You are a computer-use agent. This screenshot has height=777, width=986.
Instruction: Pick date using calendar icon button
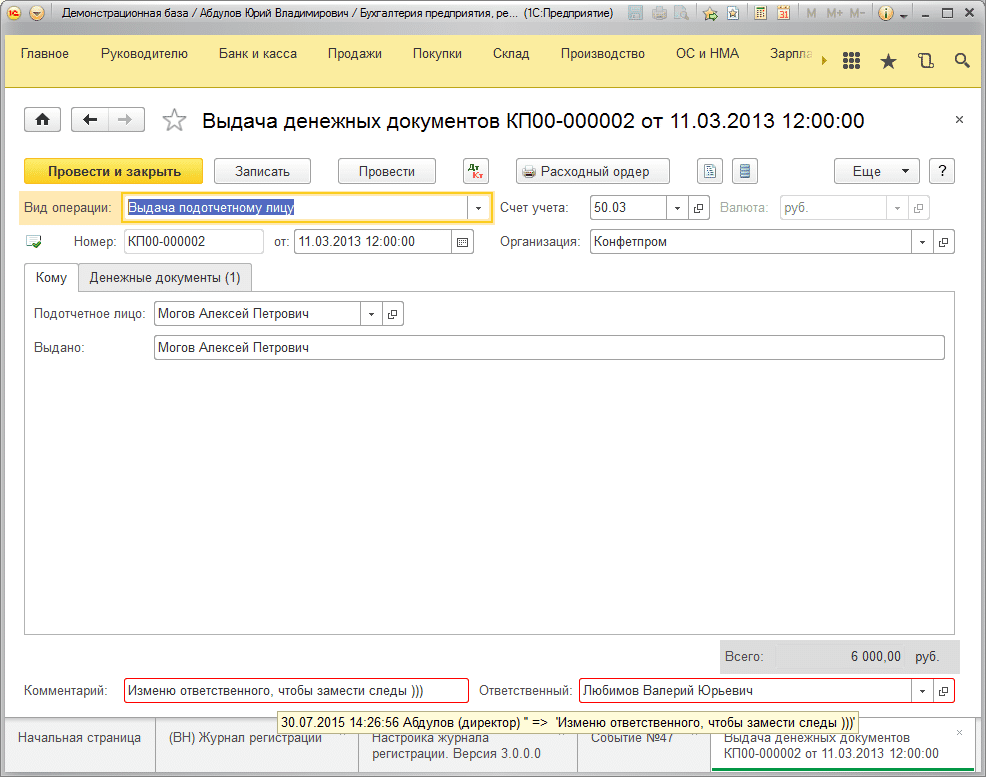(x=461, y=241)
